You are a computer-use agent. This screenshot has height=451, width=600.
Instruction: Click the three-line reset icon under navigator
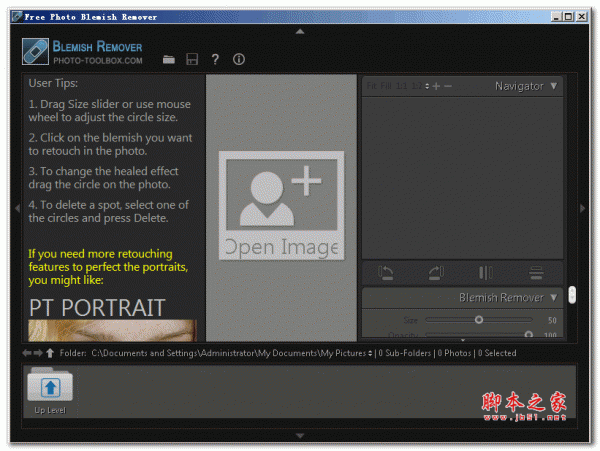(536, 273)
